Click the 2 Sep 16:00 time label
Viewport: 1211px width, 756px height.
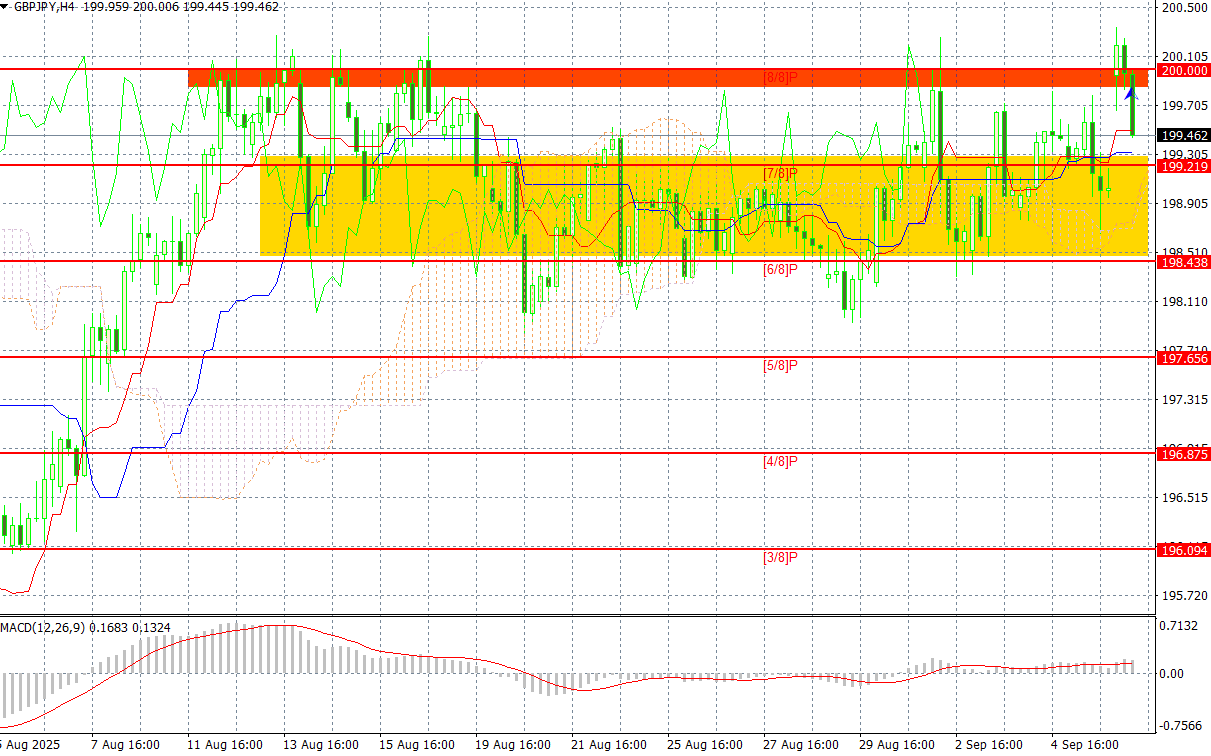coord(990,746)
